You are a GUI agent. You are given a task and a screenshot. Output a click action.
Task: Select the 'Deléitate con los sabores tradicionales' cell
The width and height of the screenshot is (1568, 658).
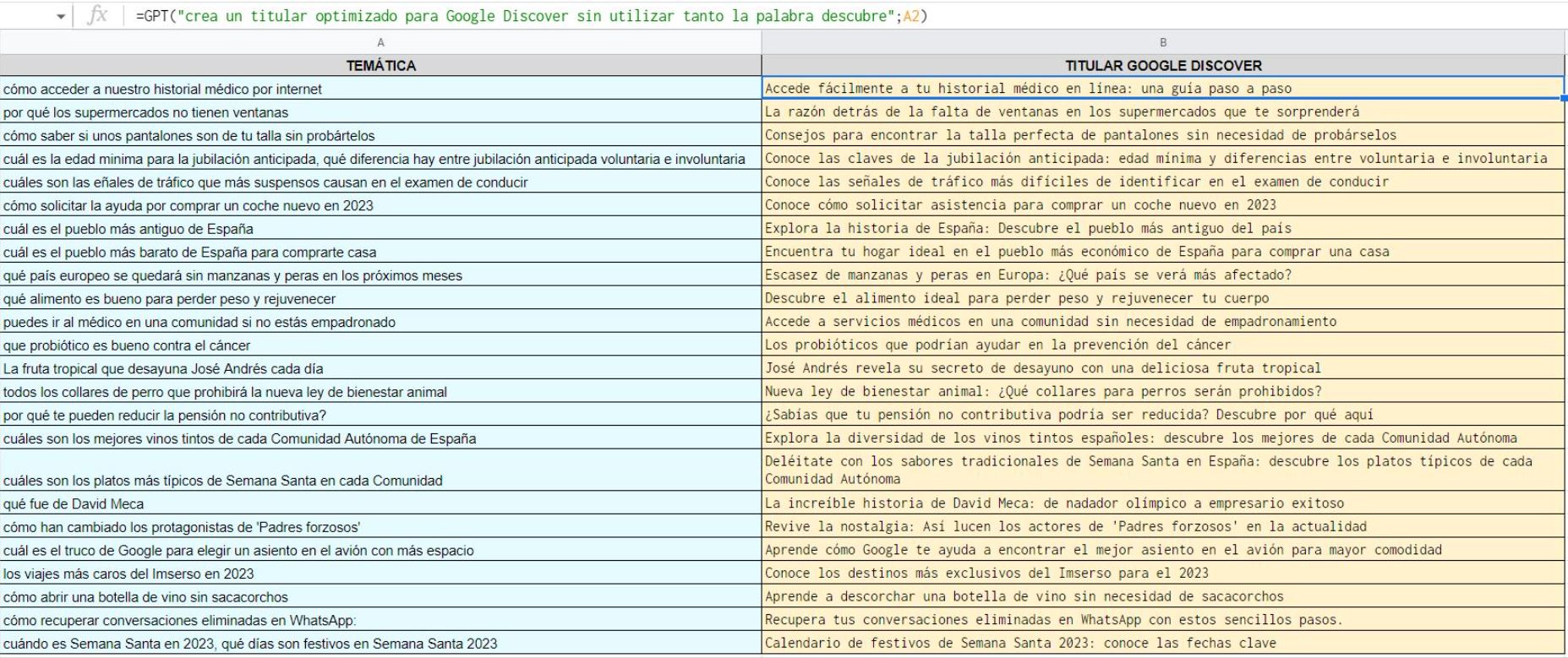tap(1163, 470)
